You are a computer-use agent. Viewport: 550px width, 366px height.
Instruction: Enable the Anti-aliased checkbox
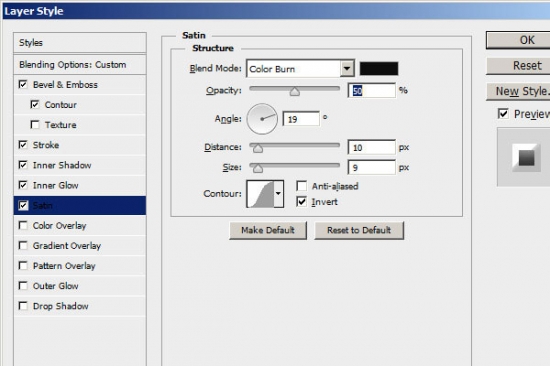coord(302,186)
